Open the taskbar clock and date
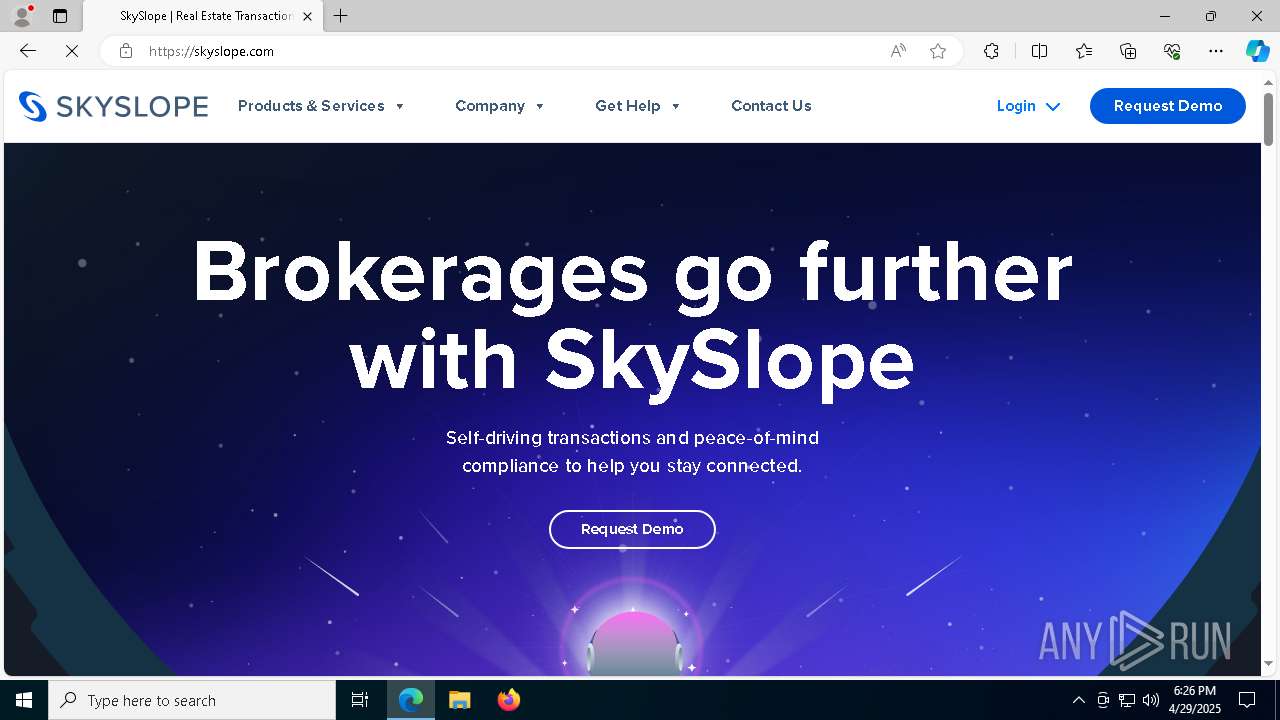Viewport: 1280px width, 720px height. tap(1195, 700)
